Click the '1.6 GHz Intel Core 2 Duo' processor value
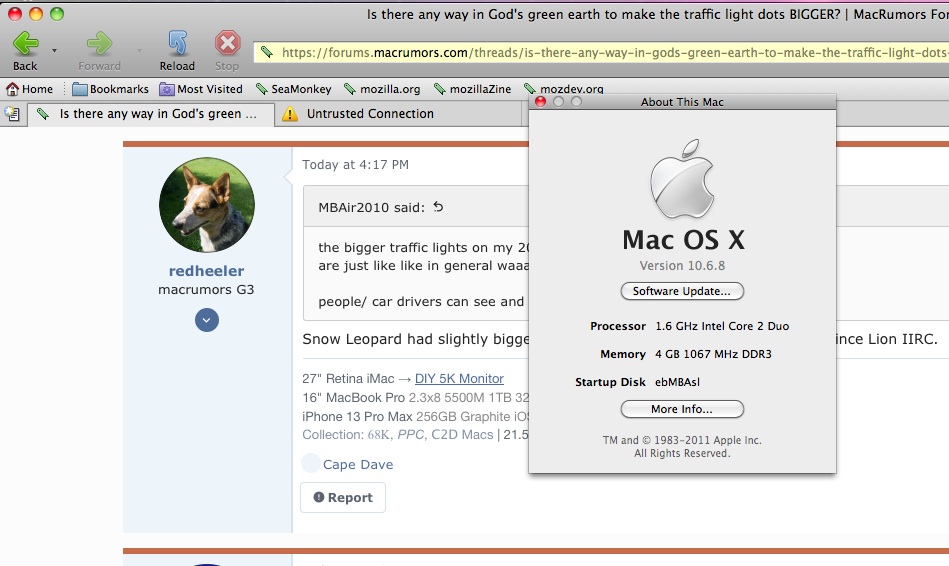949x566 pixels. point(722,326)
